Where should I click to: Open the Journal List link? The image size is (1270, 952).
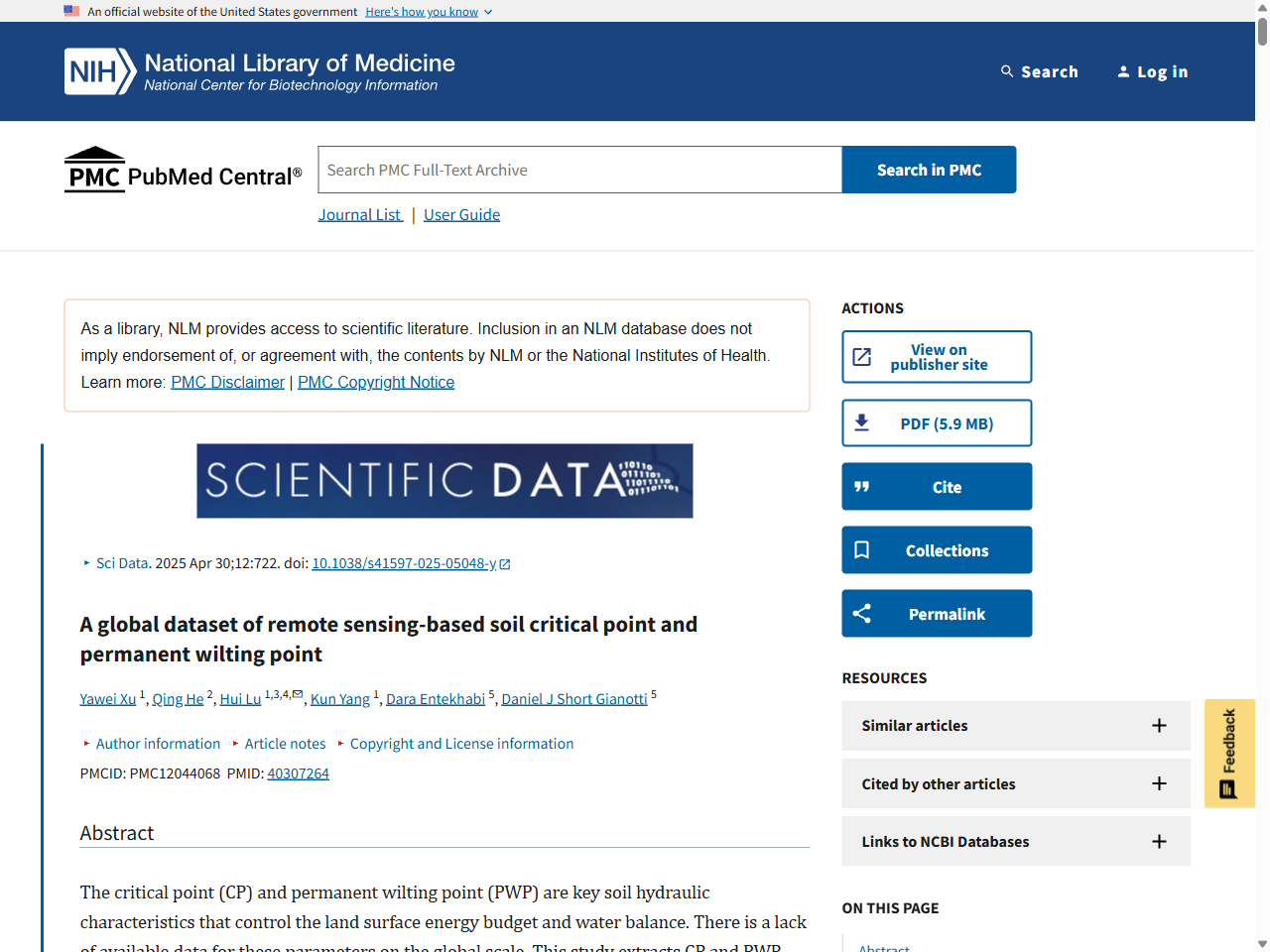[359, 215]
